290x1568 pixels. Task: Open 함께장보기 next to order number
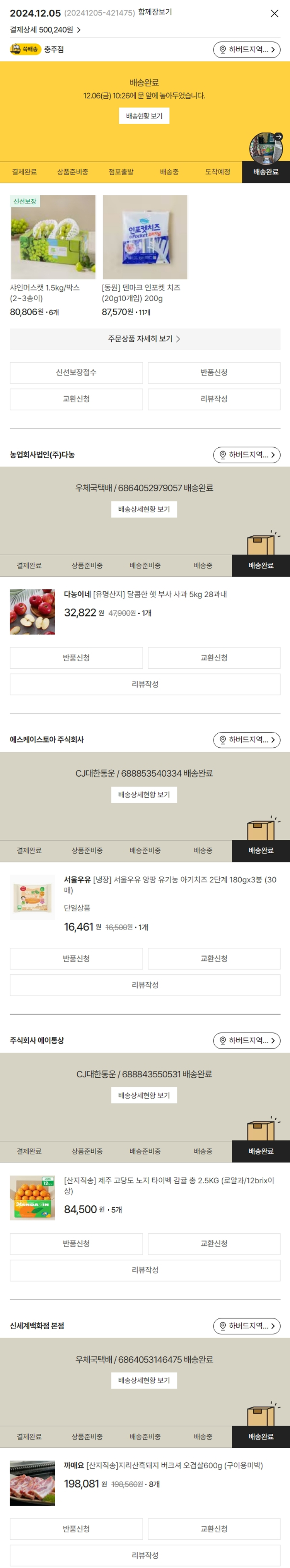point(155,12)
